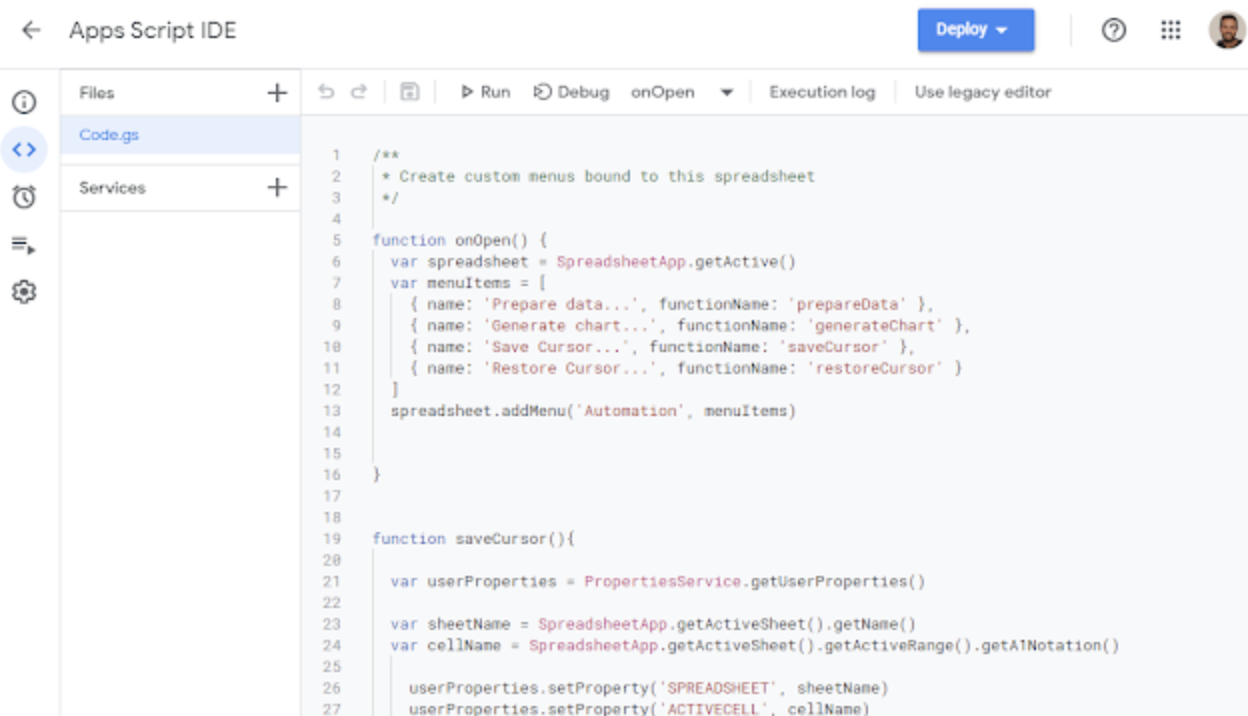Open the Google apps grid
1248x716 pixels.
click(x=1171, y=30)
